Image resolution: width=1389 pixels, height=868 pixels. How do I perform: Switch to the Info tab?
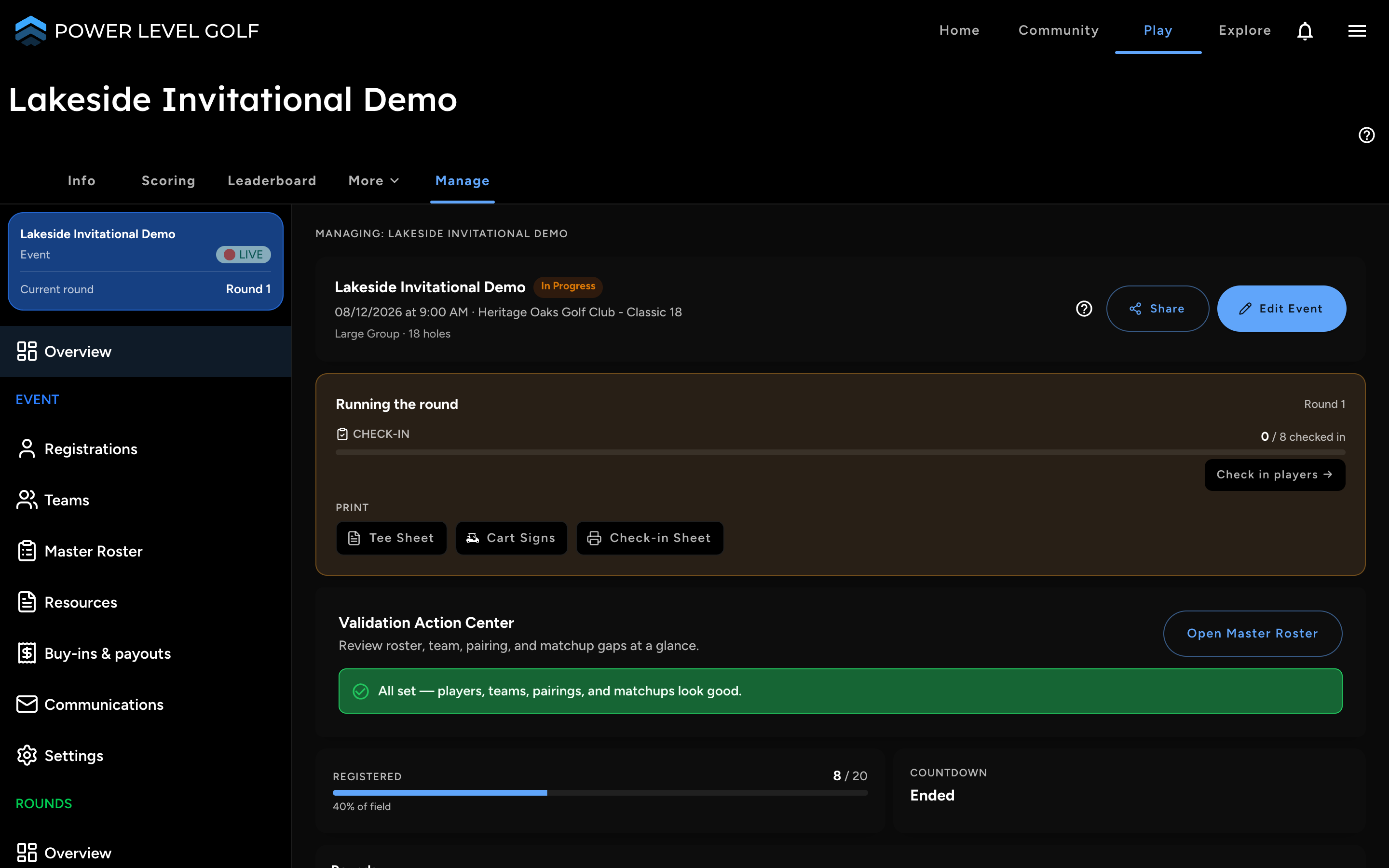pos(82,181)
